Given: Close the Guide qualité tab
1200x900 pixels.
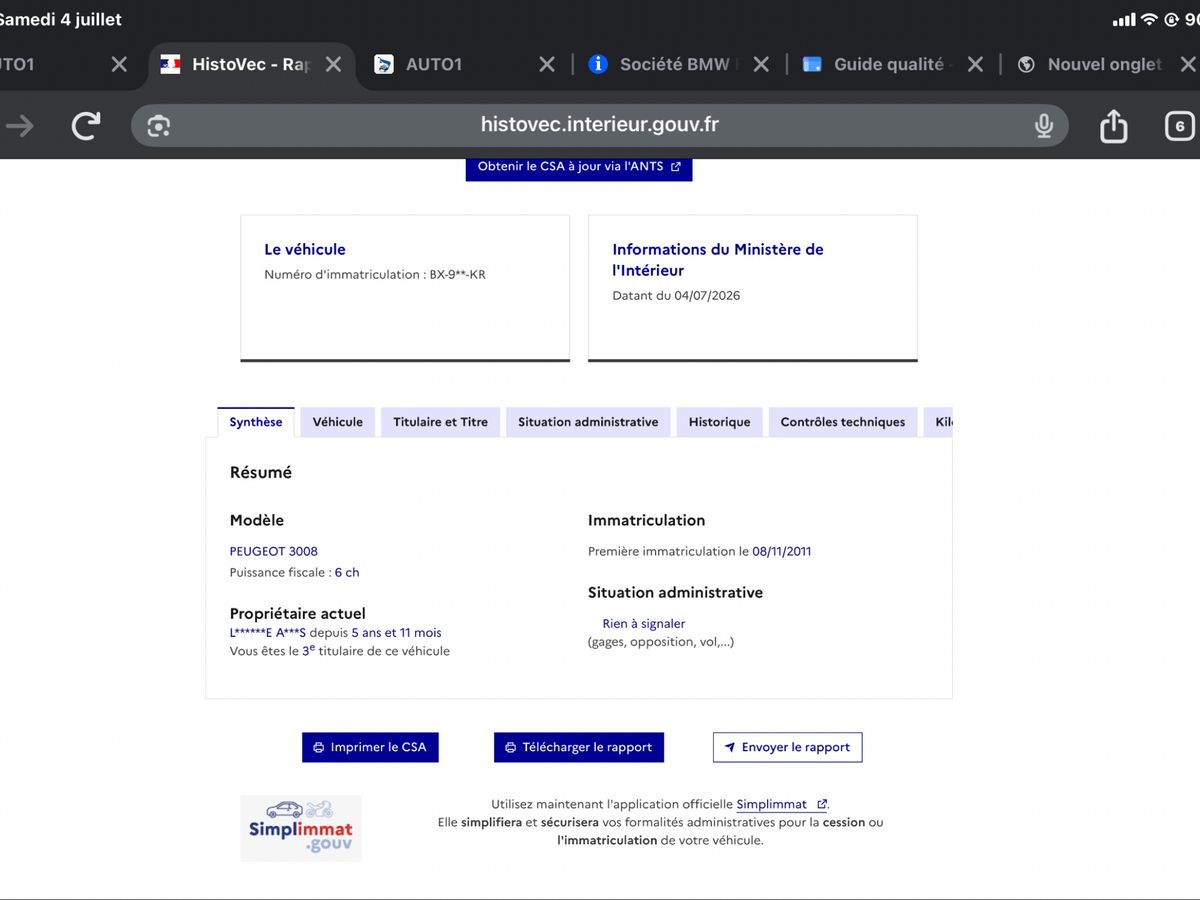Looking at the screenshot, I should click(x=975, y=64).
